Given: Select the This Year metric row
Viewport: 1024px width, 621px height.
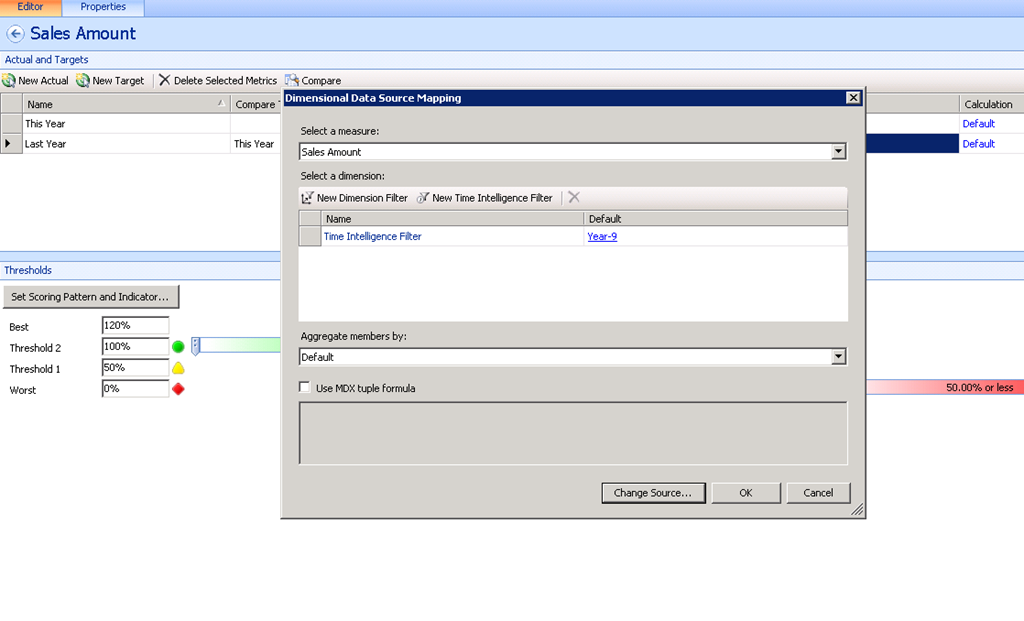Looking at the screenshot, I should pos(127,123).
